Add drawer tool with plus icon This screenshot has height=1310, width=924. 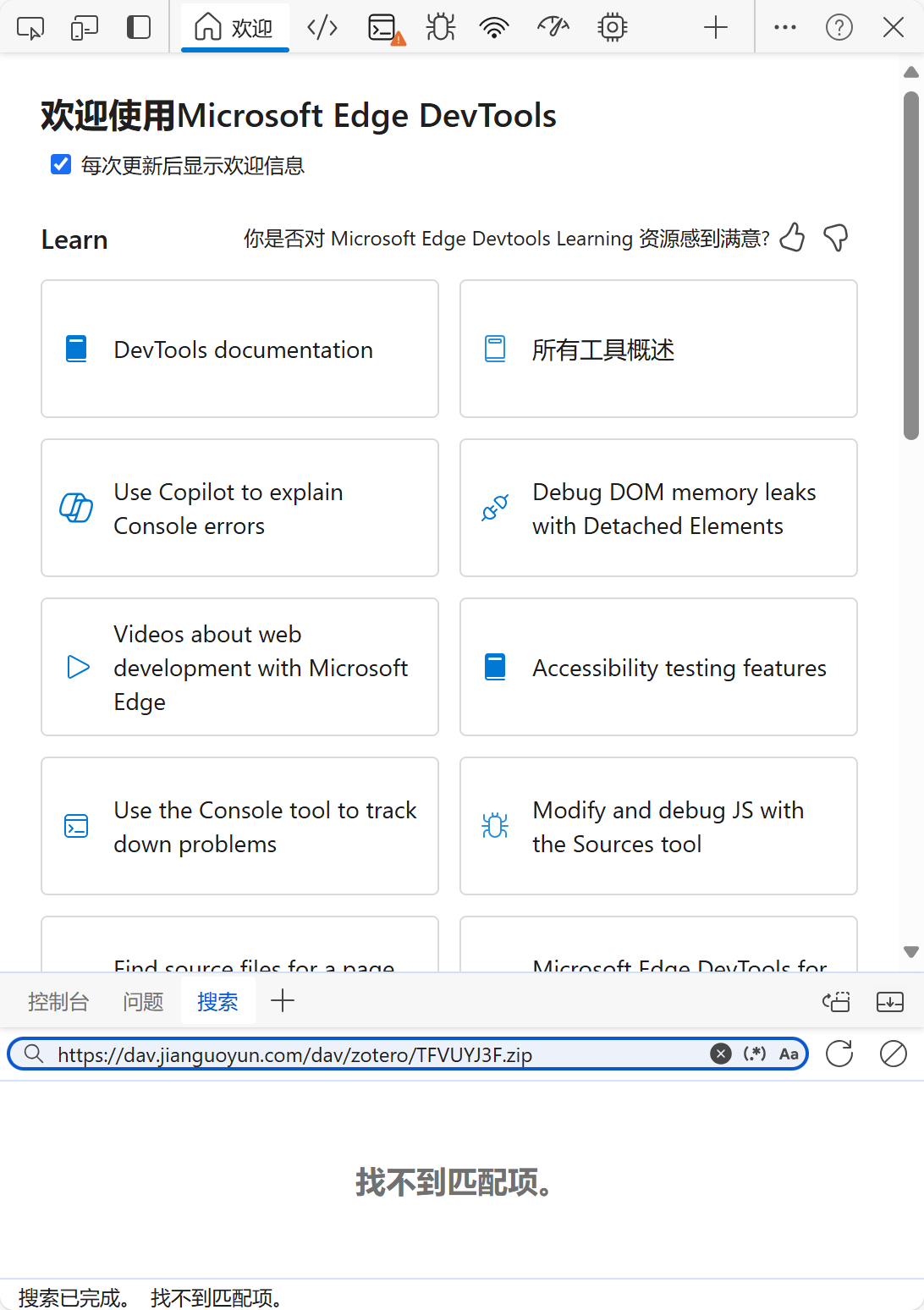[283, 1001]
